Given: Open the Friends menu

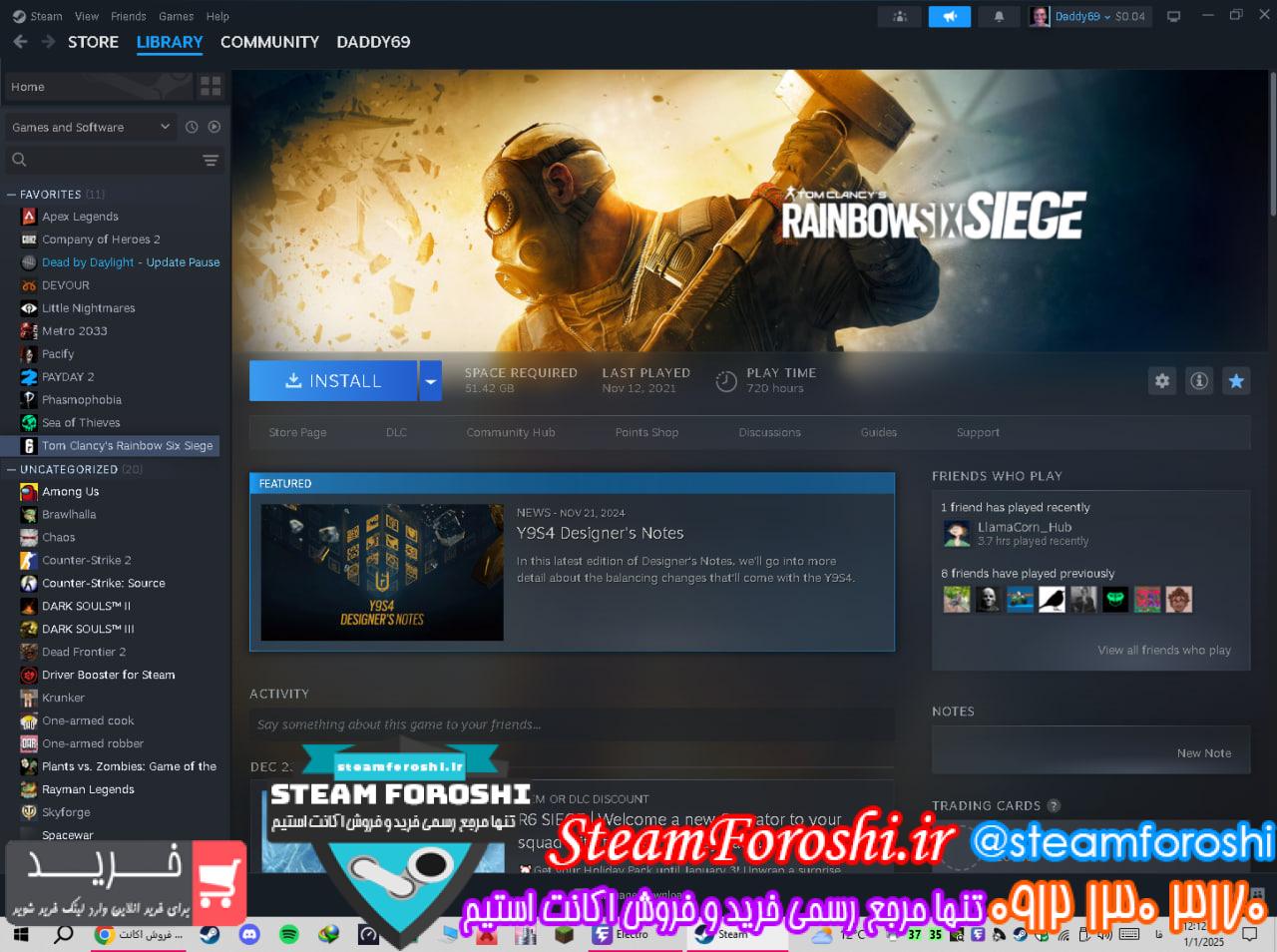Looking at the screenshot, I should (x=129, y=16).
